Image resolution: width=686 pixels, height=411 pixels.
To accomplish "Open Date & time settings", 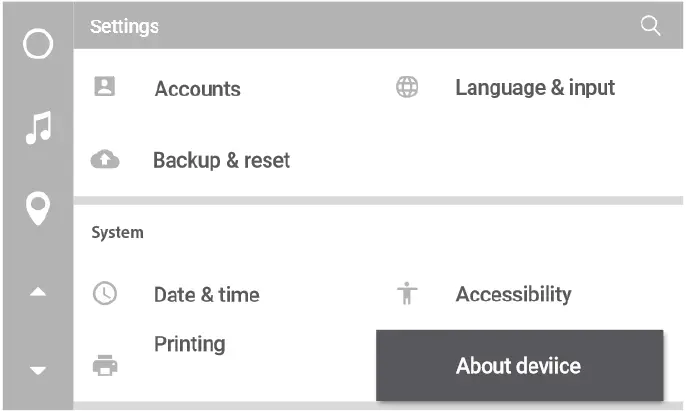I will 206,295.
